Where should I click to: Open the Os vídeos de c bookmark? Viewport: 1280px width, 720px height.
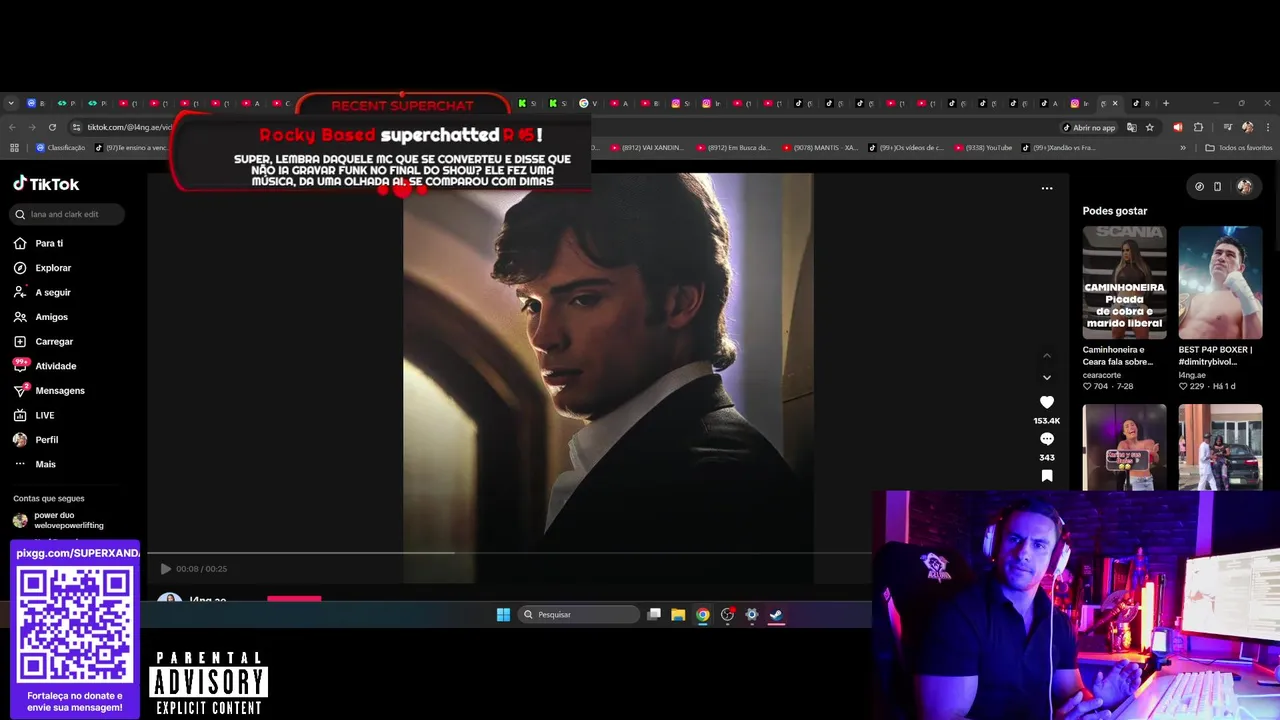pos(906,148)
